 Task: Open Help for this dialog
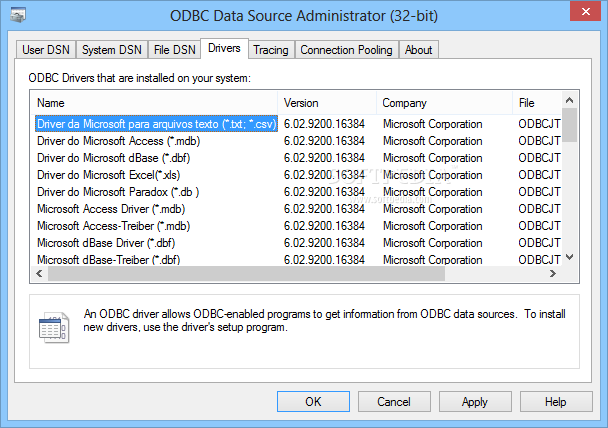point(556,402)
